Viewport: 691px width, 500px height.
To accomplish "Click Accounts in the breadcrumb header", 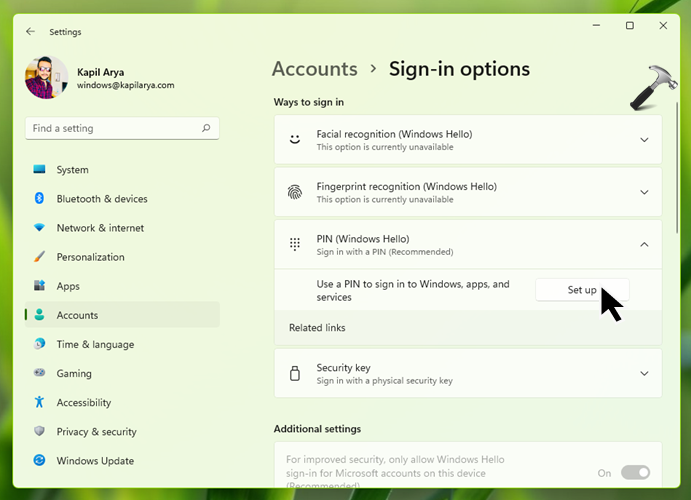I will click(x=314, y=69).
